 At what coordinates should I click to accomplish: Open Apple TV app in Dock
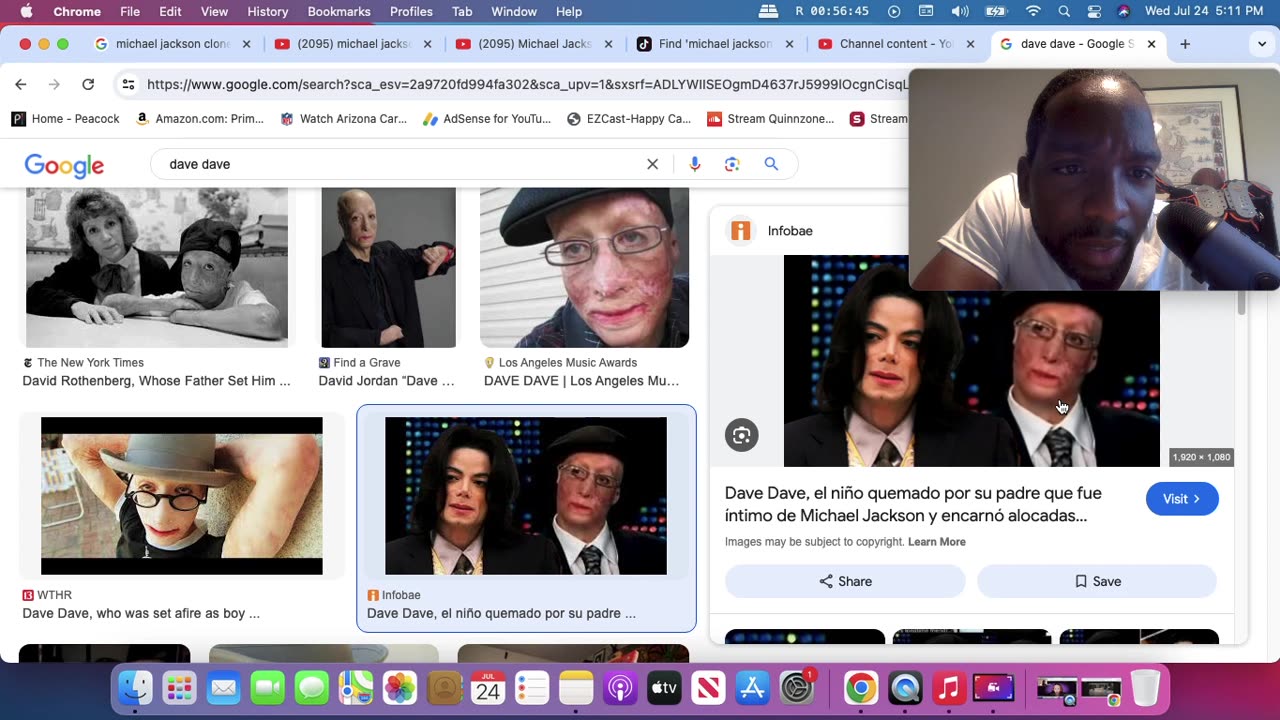[x=664, y=688]
